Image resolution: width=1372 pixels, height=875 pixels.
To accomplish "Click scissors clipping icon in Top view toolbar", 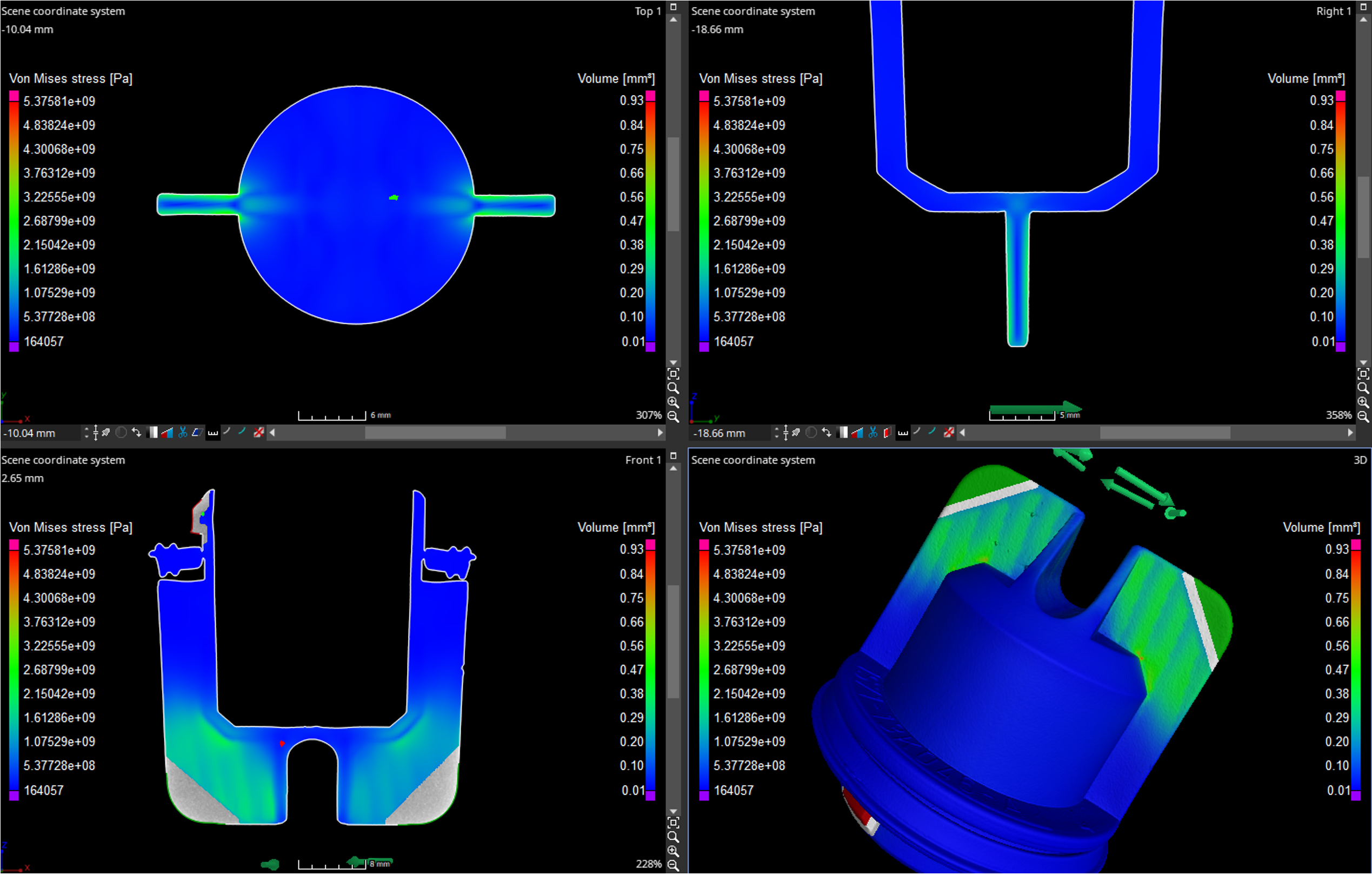I will (x=183, y=433).
